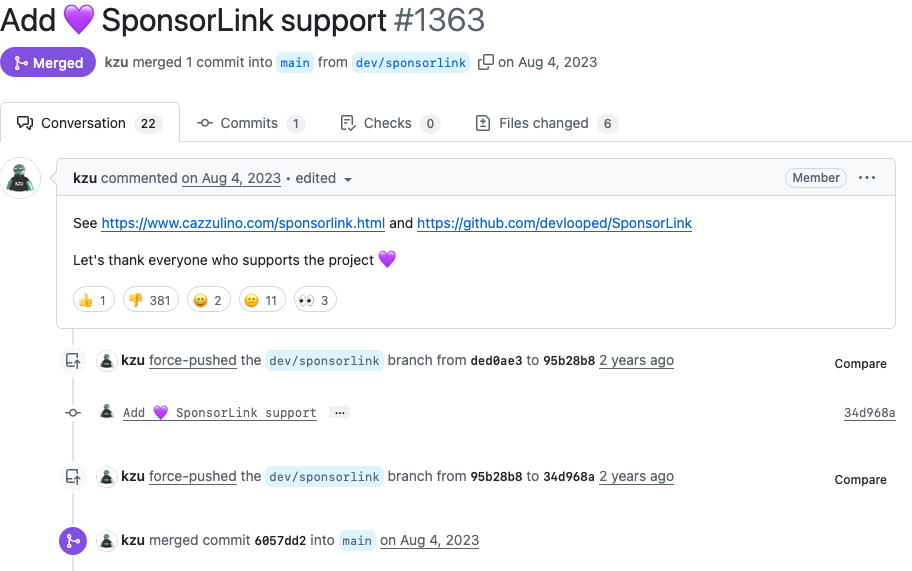Click the purple Merged status badge

pyautogui.click(x=48, y=62)
